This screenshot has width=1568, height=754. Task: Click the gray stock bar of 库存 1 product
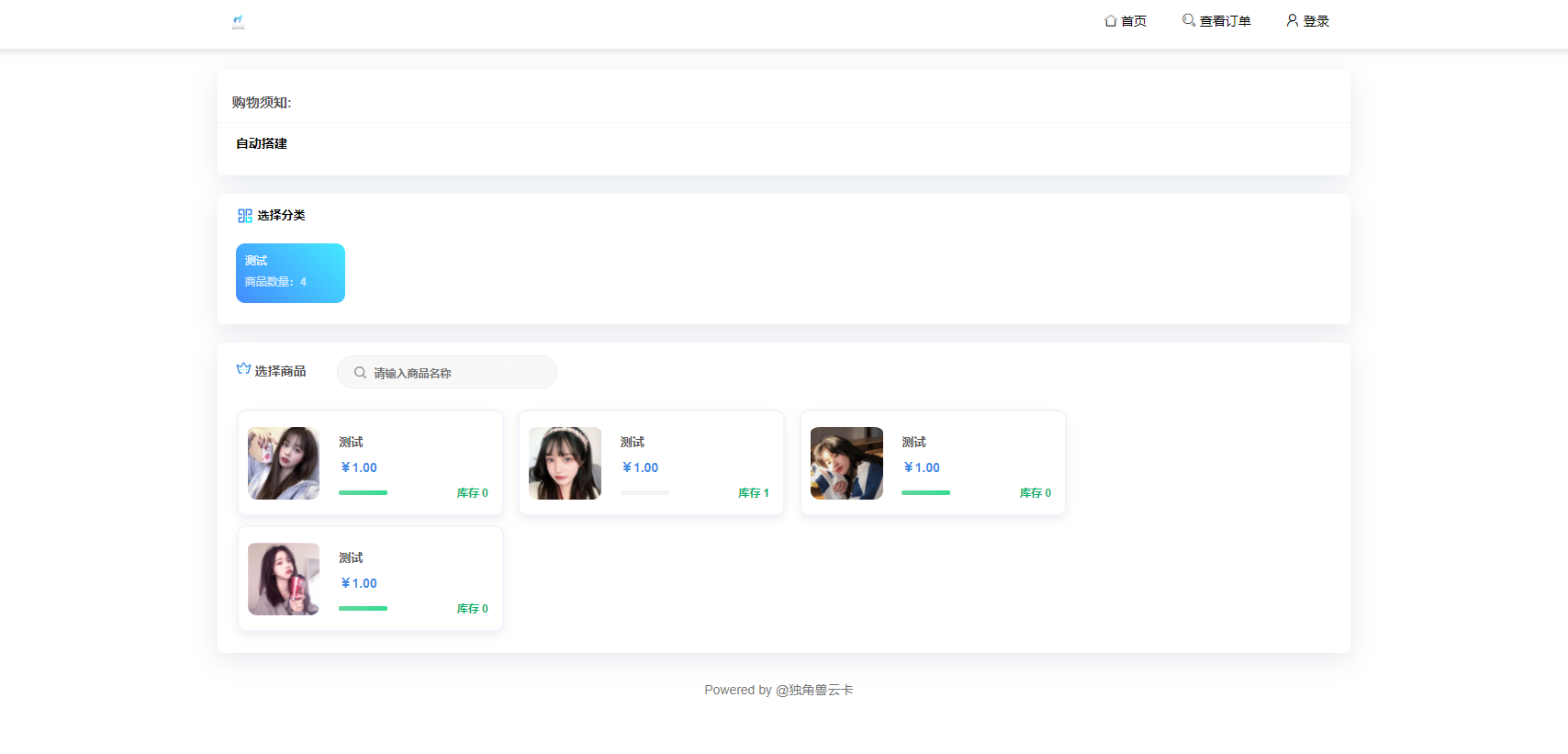tap(644, 493)
